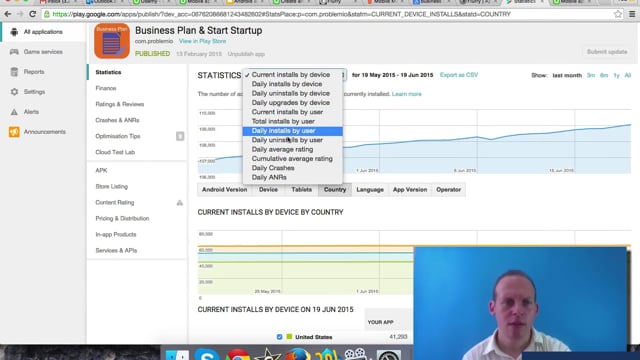Image resolution: width=640 pixels, height=360 pixels.
Task: Switch to Device tab
Action: pyautogui.click(x=268, y=190)
